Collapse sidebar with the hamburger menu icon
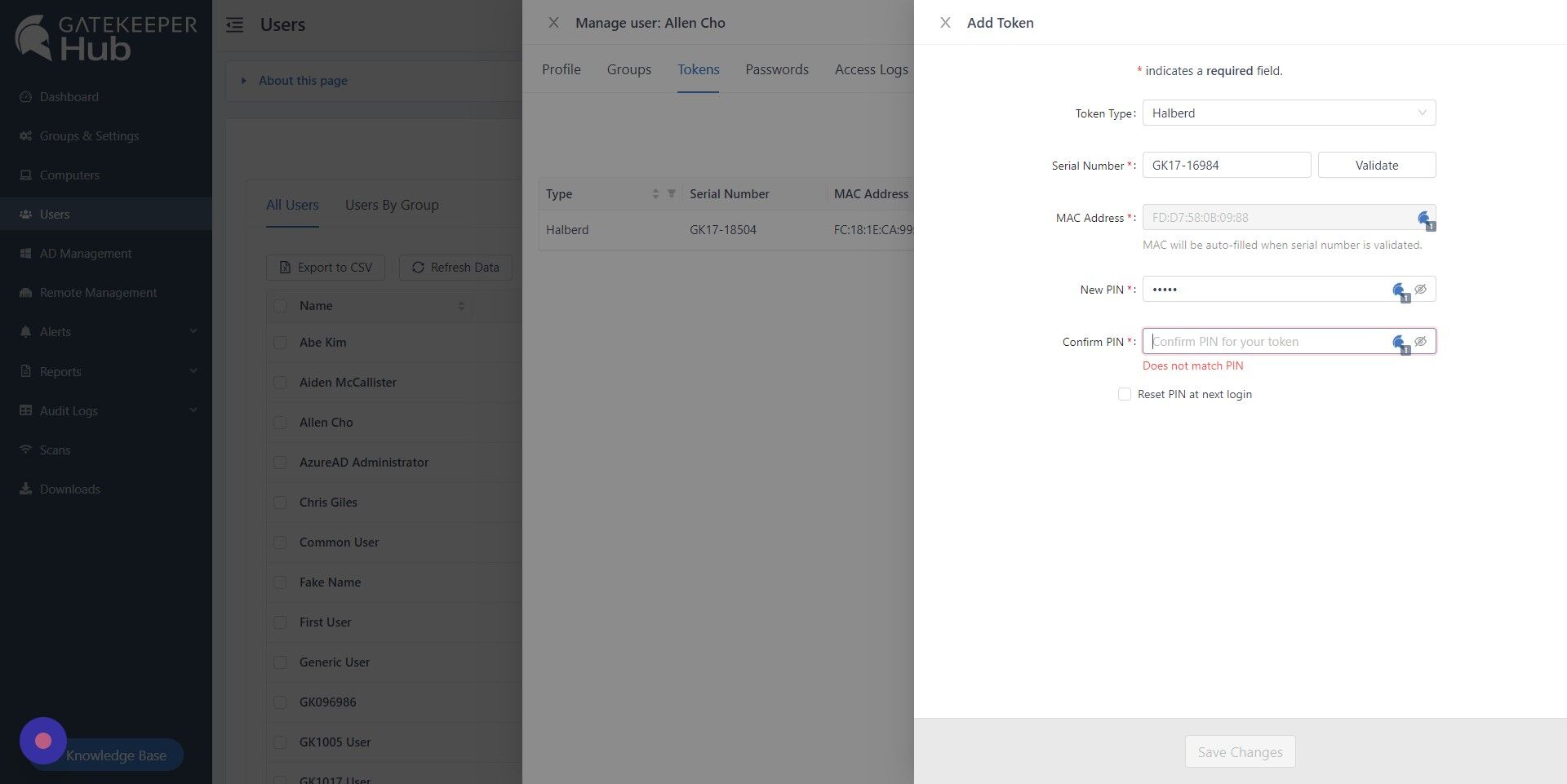Viewport: 1567px width, 784px height. 235,24
